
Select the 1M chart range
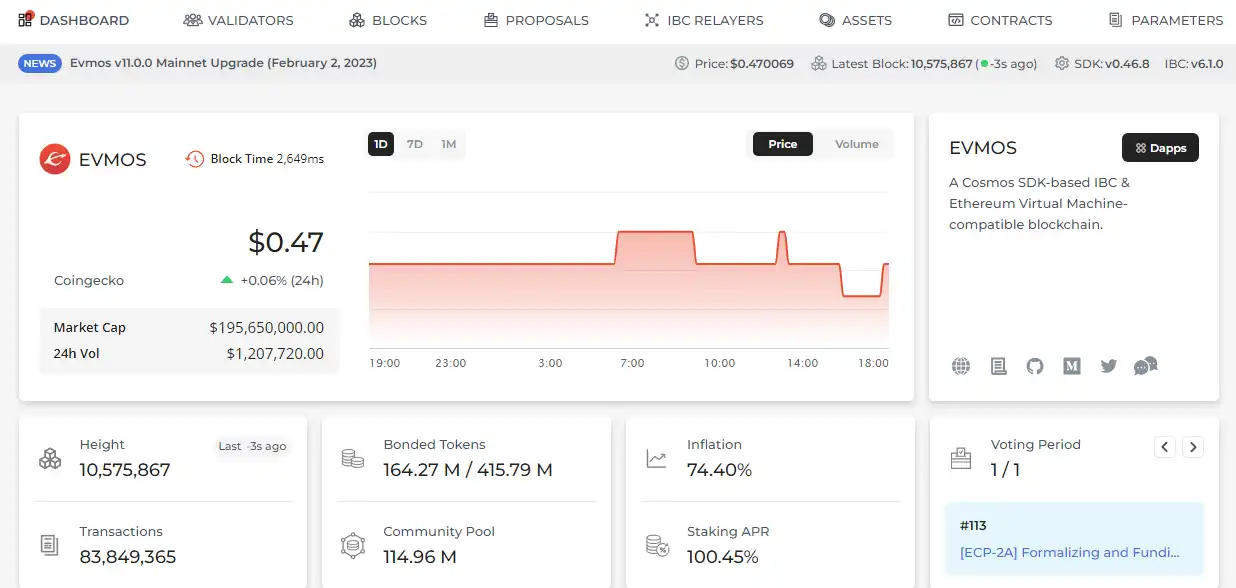pos(448,144)
